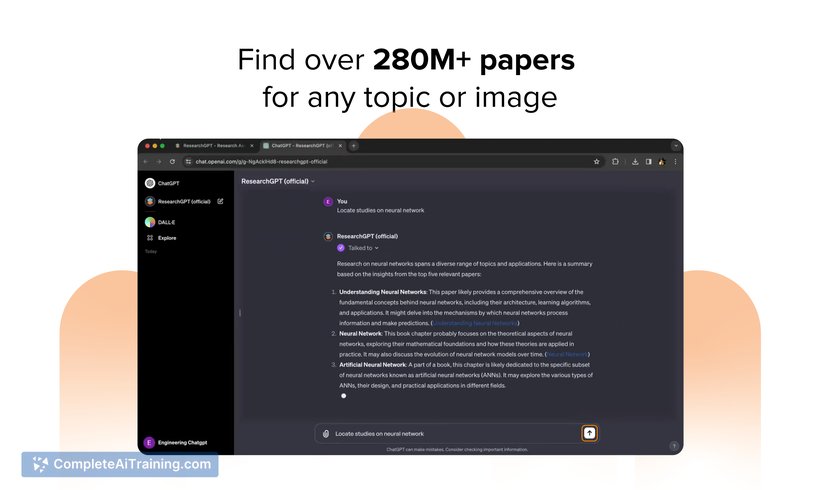
Task: Collapse the sidebar with the edge handle
Action: pos(240,313)
